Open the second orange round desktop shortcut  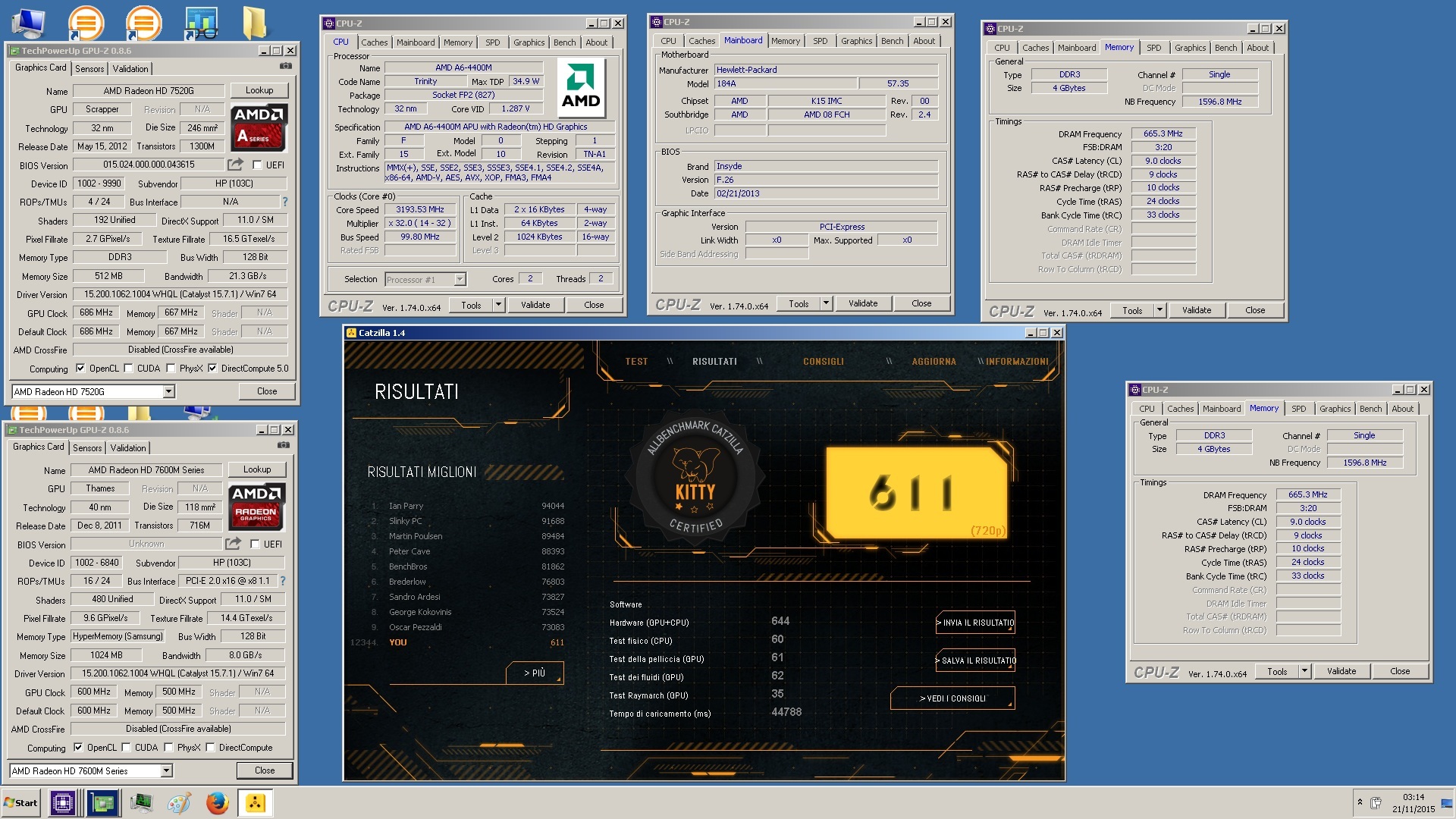[x=143, y=23]
